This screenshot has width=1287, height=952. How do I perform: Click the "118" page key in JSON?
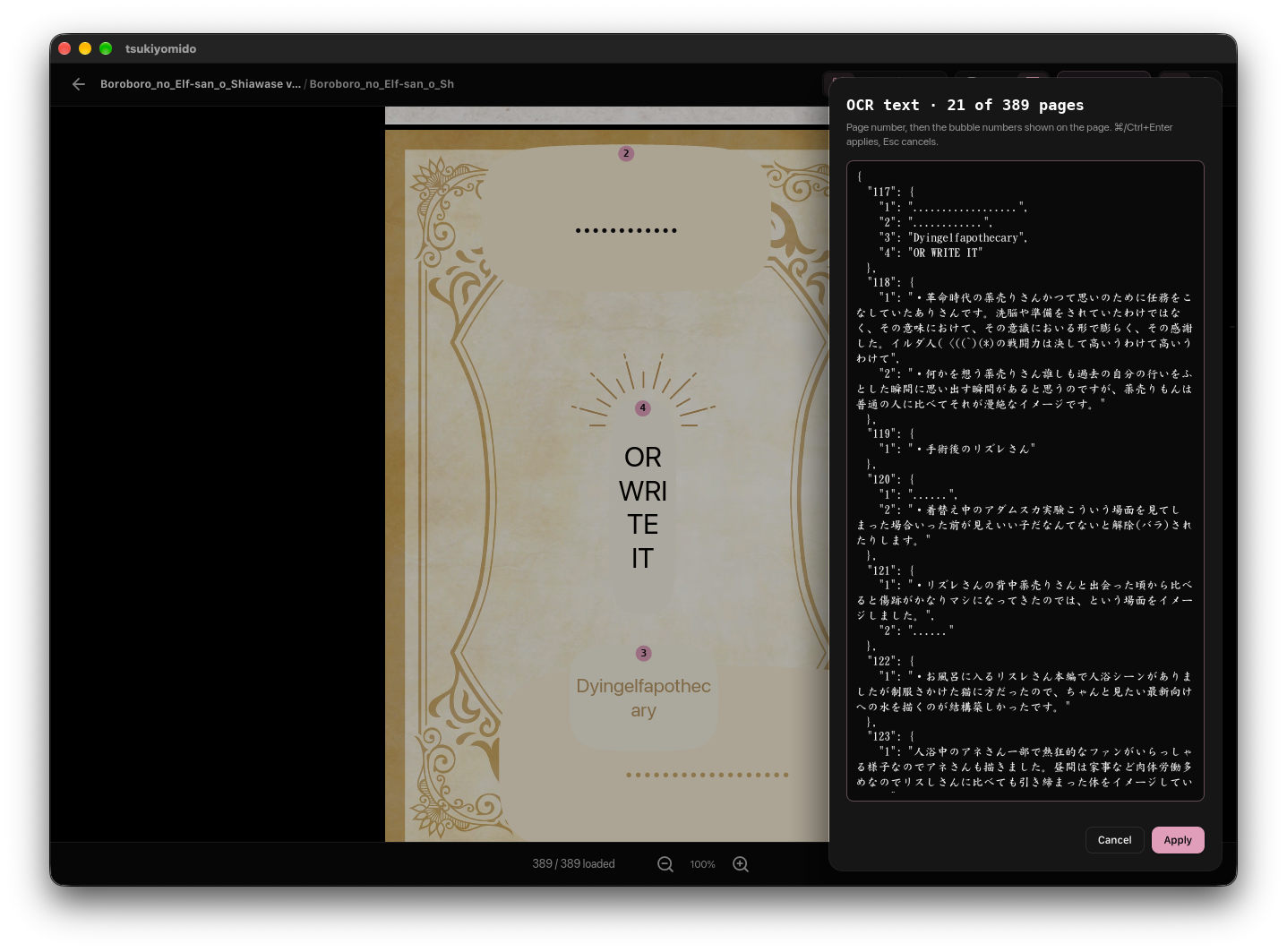pyautogui.click(x=884, y=282)
